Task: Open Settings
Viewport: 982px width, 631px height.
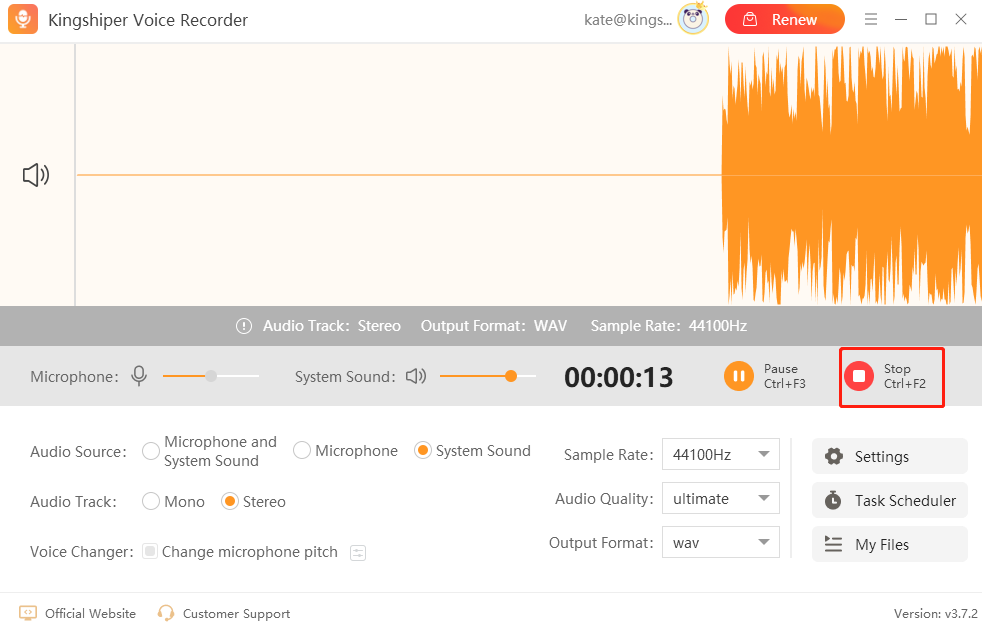Action: [x=890, y=456]
